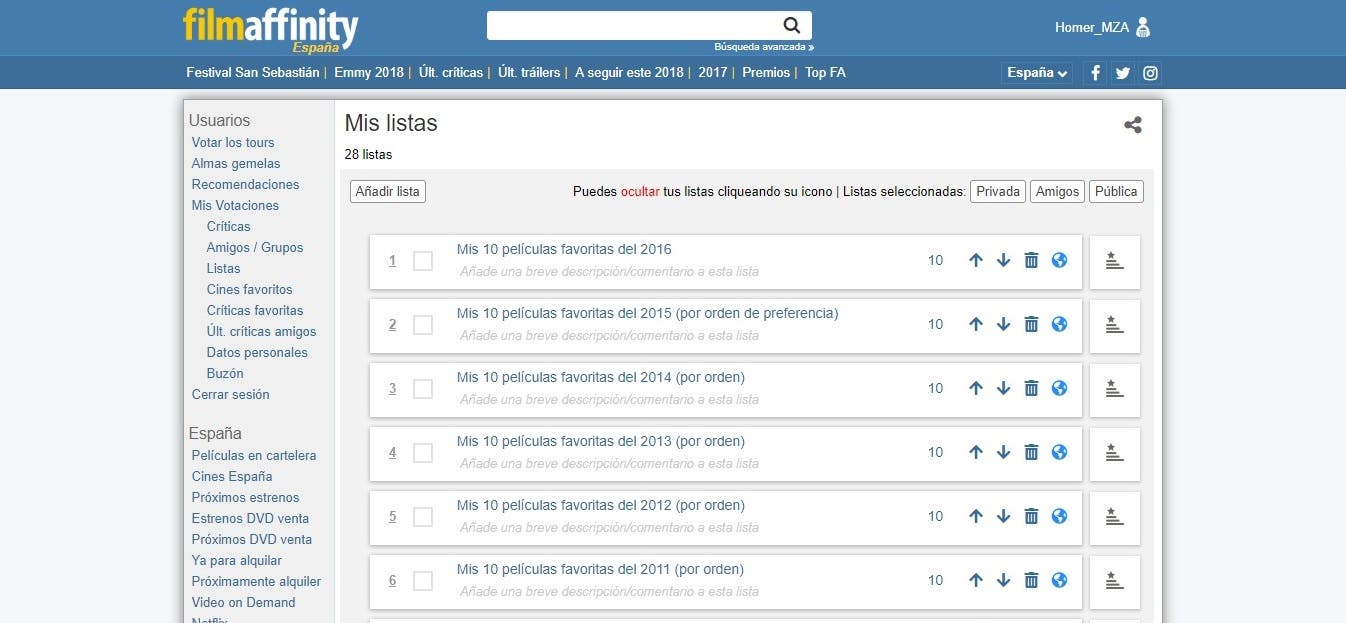Screen dimensions: 1346x623
Task: Open Video on Demand sidebar link
Action: [243, 602]
